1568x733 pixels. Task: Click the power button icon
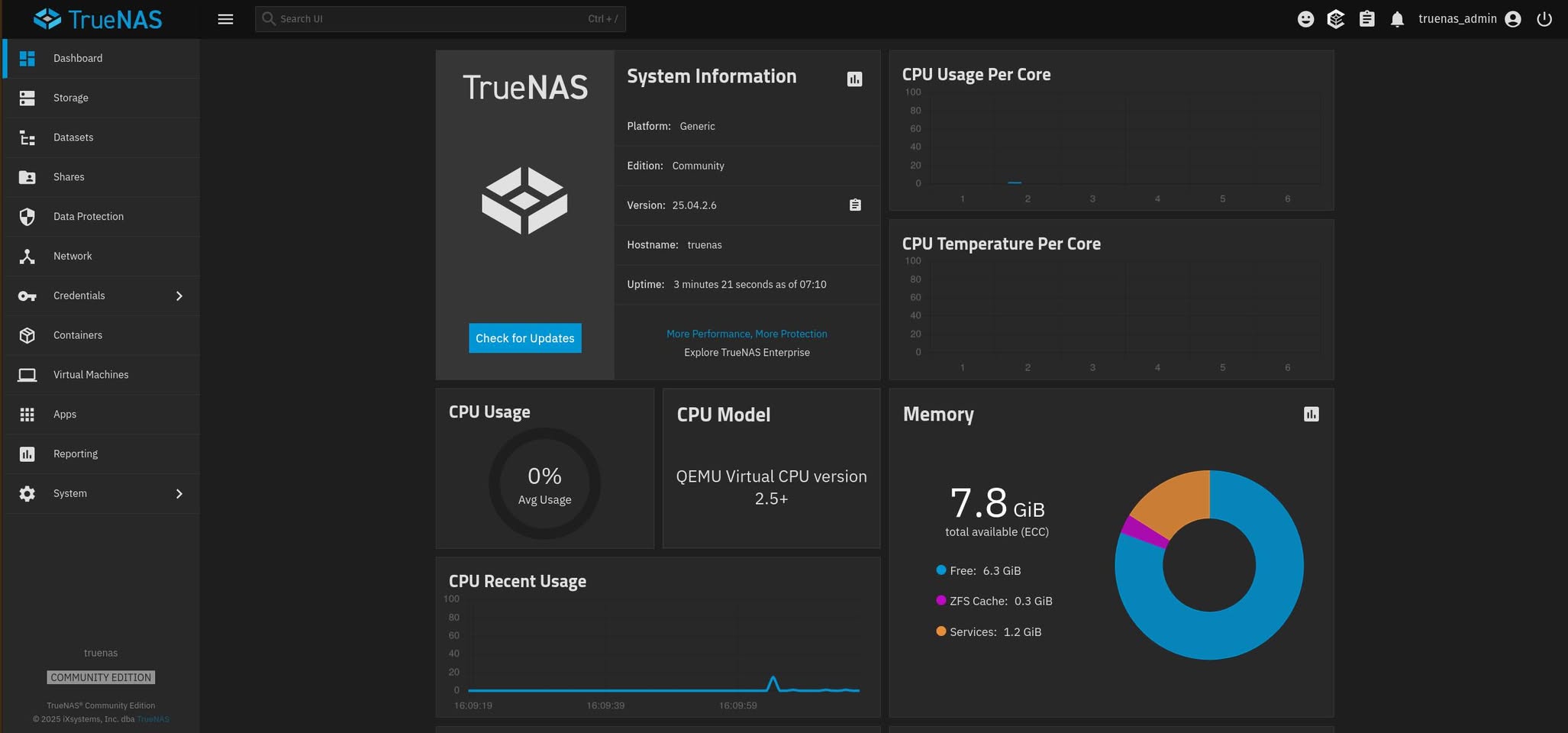(x=1544, y=19)
